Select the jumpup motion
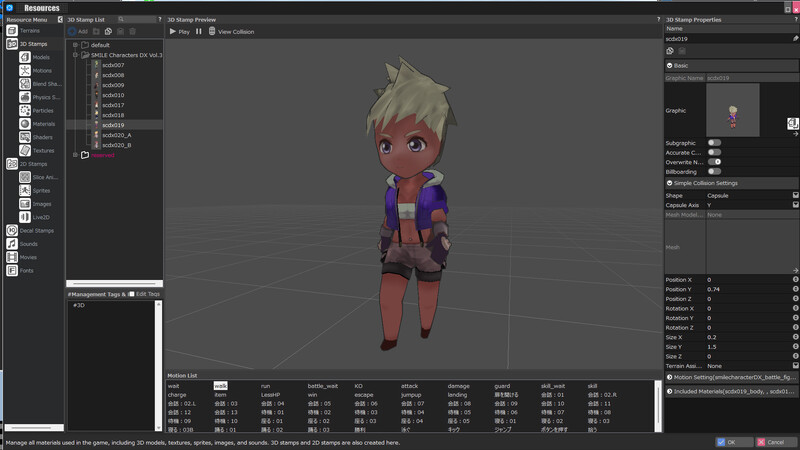The width and height of the screenshot is (800, 450). (411, 394)
